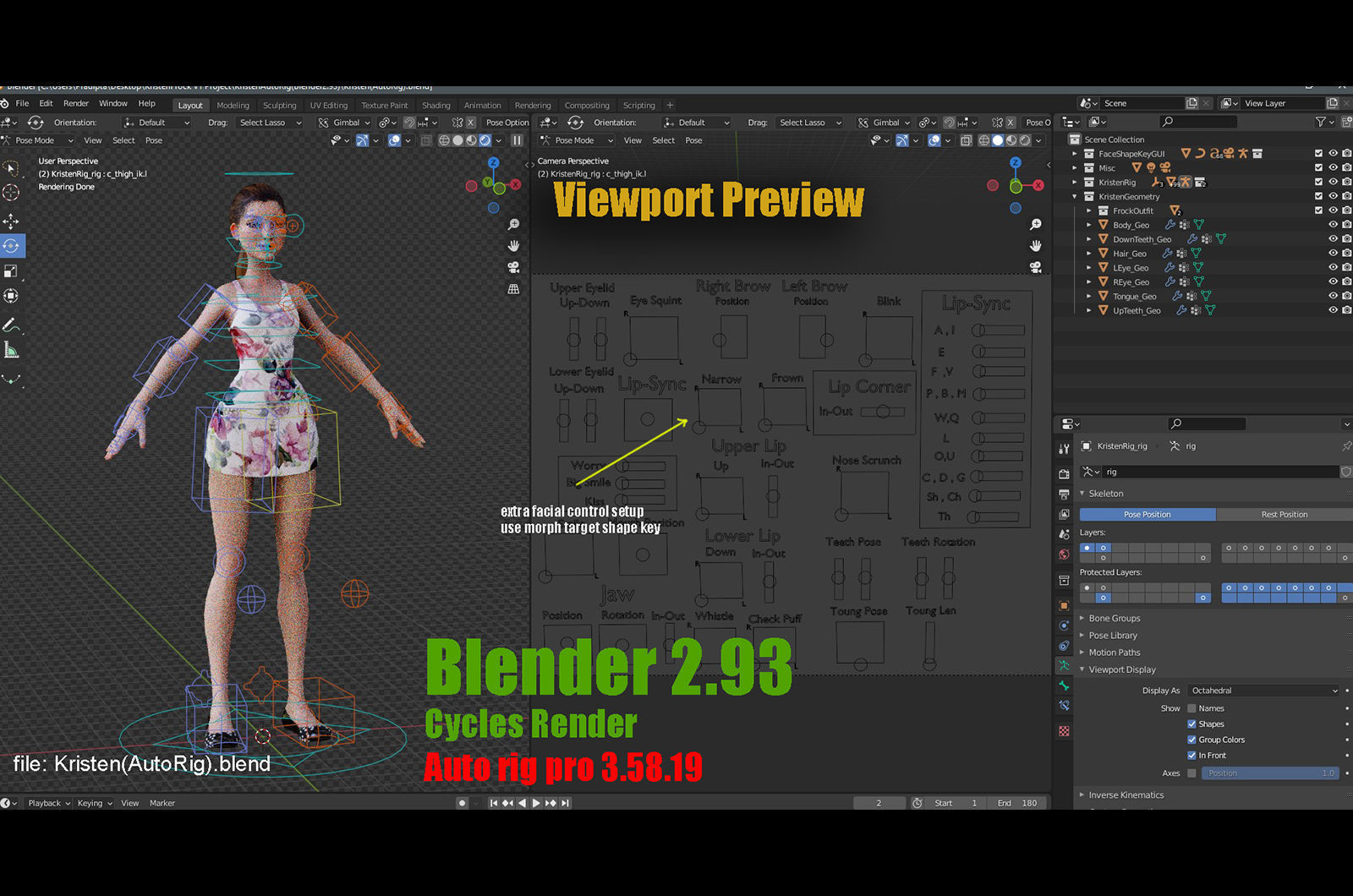1353x896 pixels.
Task: Open the Pose menu in left viewport
Action: pyautogui.click(x=154, y=140)
